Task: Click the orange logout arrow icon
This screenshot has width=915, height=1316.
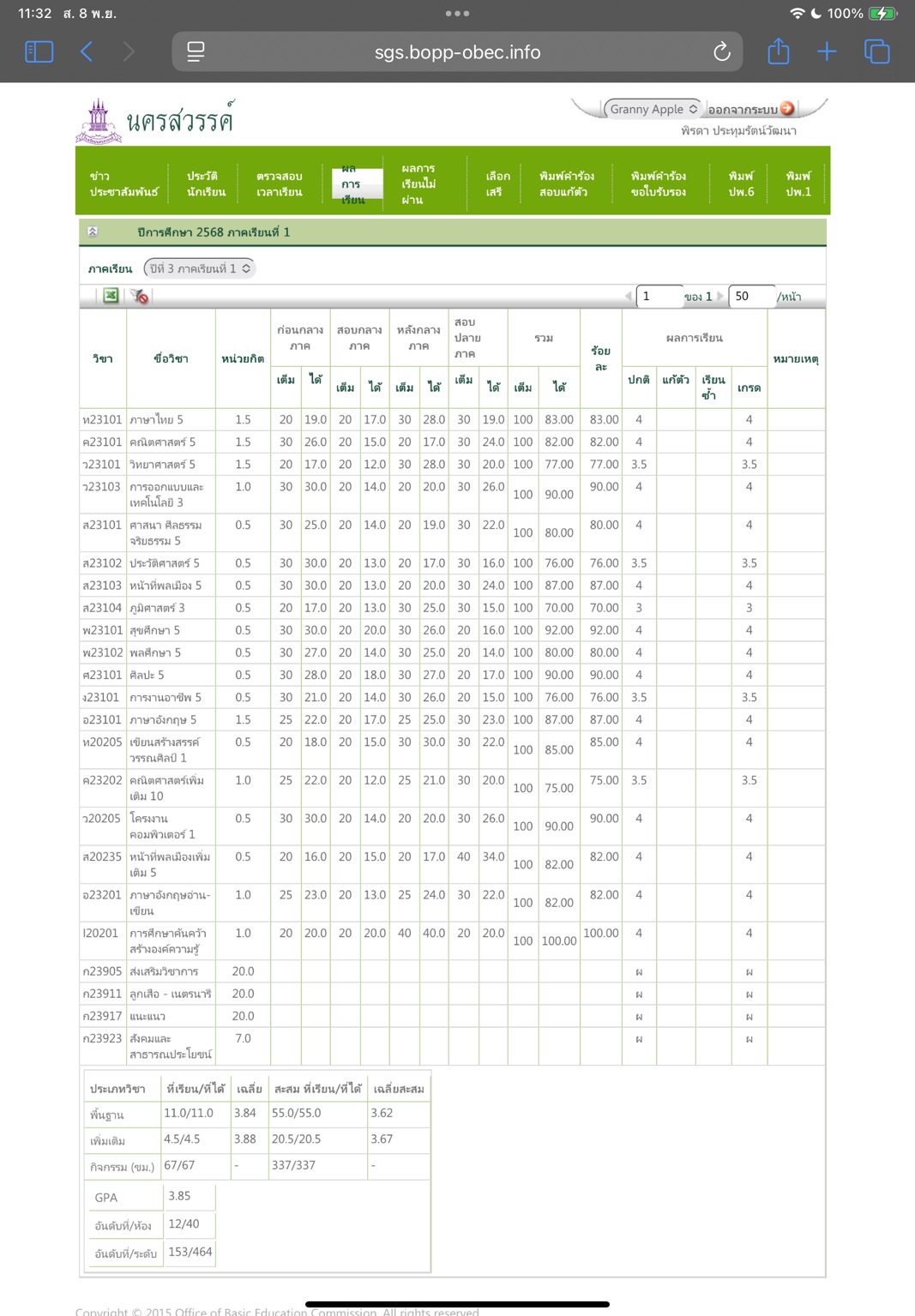Action: [x=787, y=109]
